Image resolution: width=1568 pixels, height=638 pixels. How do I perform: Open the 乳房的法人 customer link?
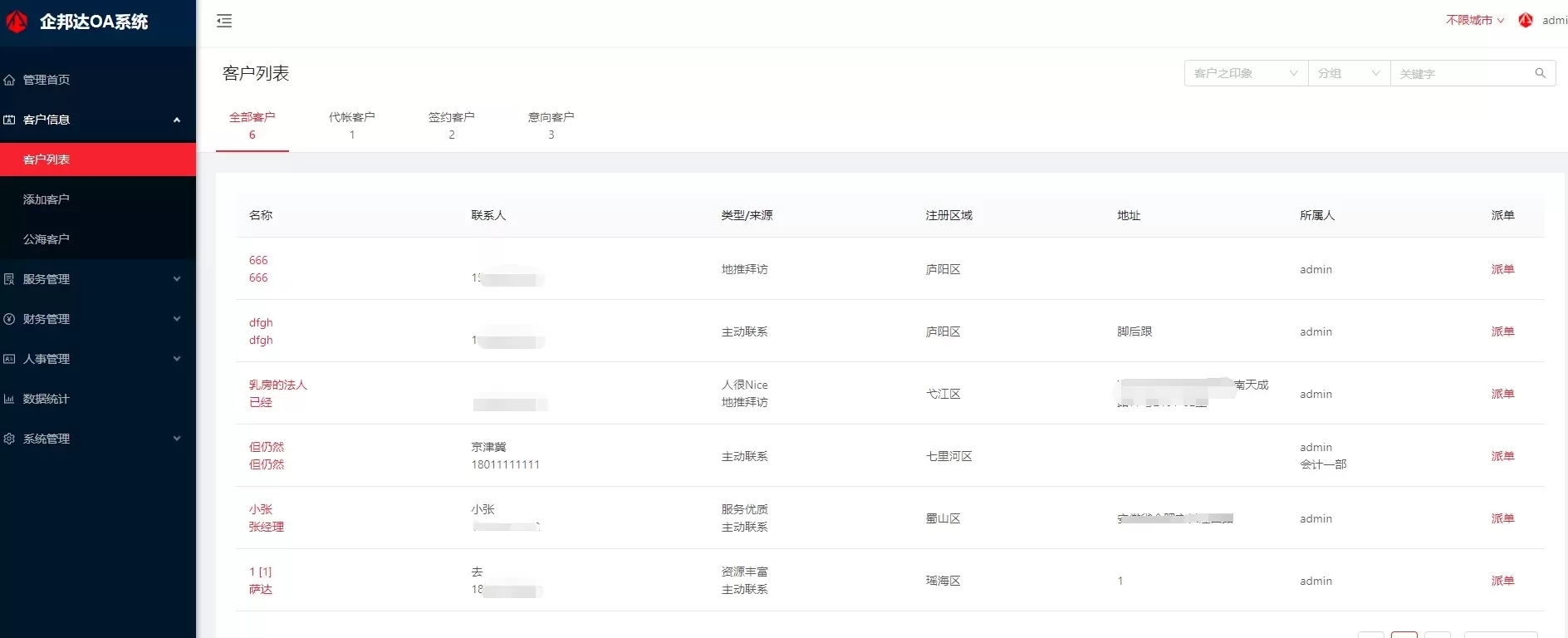click(277, 385)
